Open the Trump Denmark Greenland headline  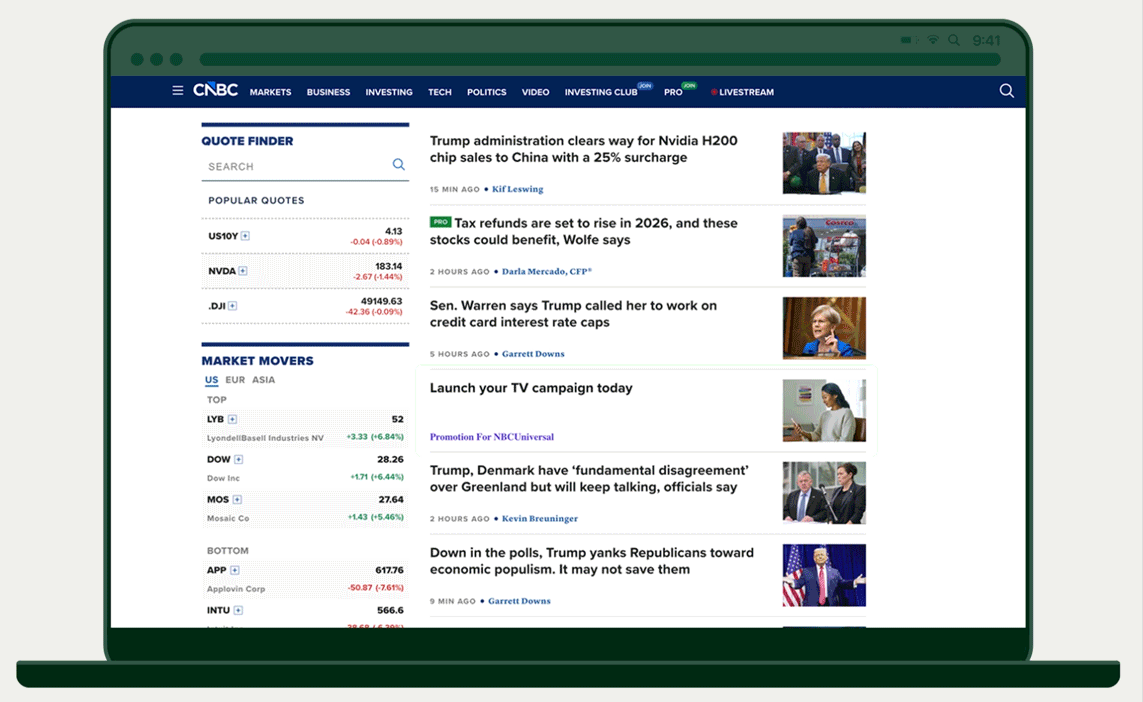pyautogui.click(x=589, y=478)
